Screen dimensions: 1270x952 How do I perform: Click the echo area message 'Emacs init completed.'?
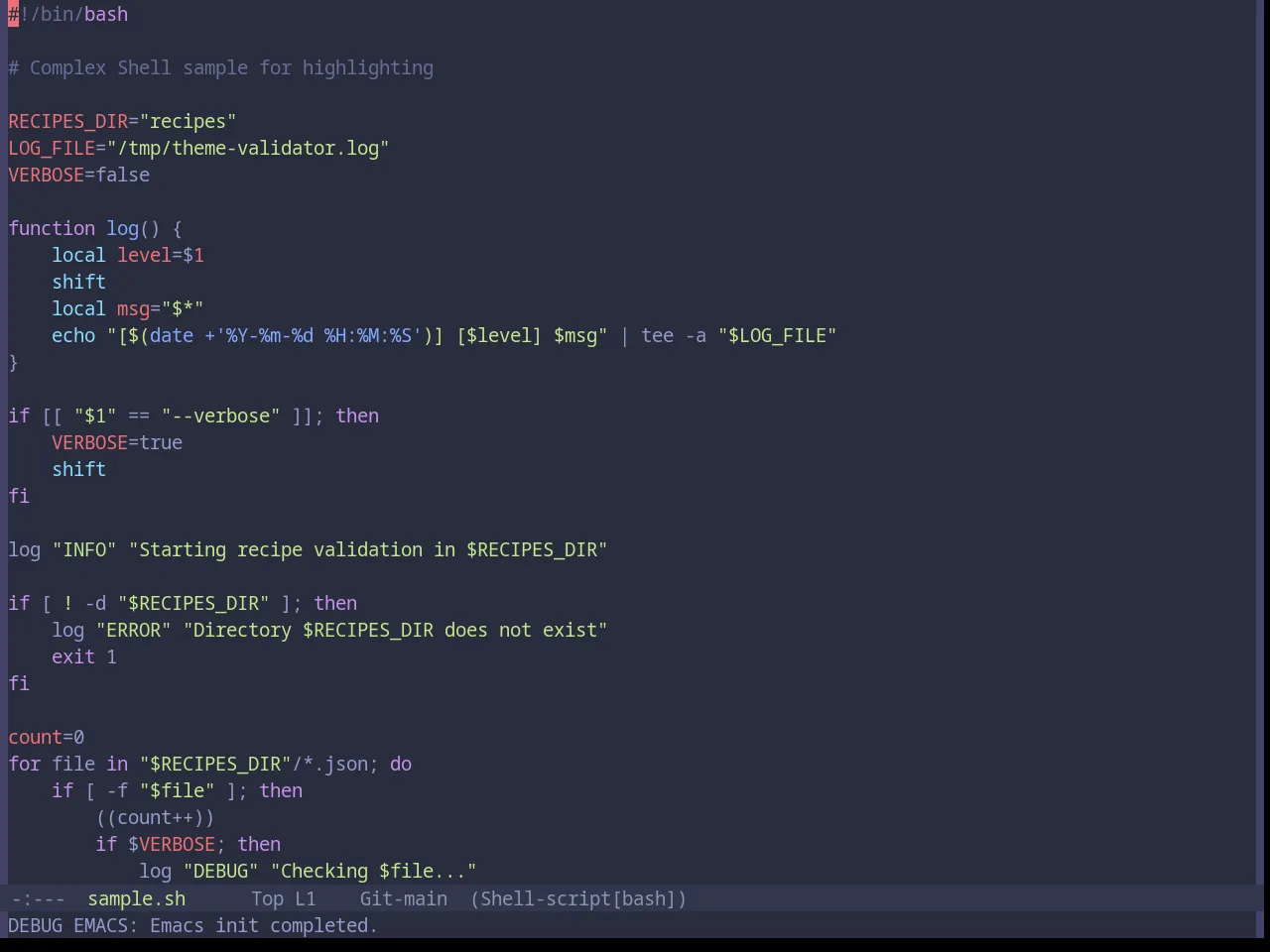pyautogui.click(x=263, y=925)
